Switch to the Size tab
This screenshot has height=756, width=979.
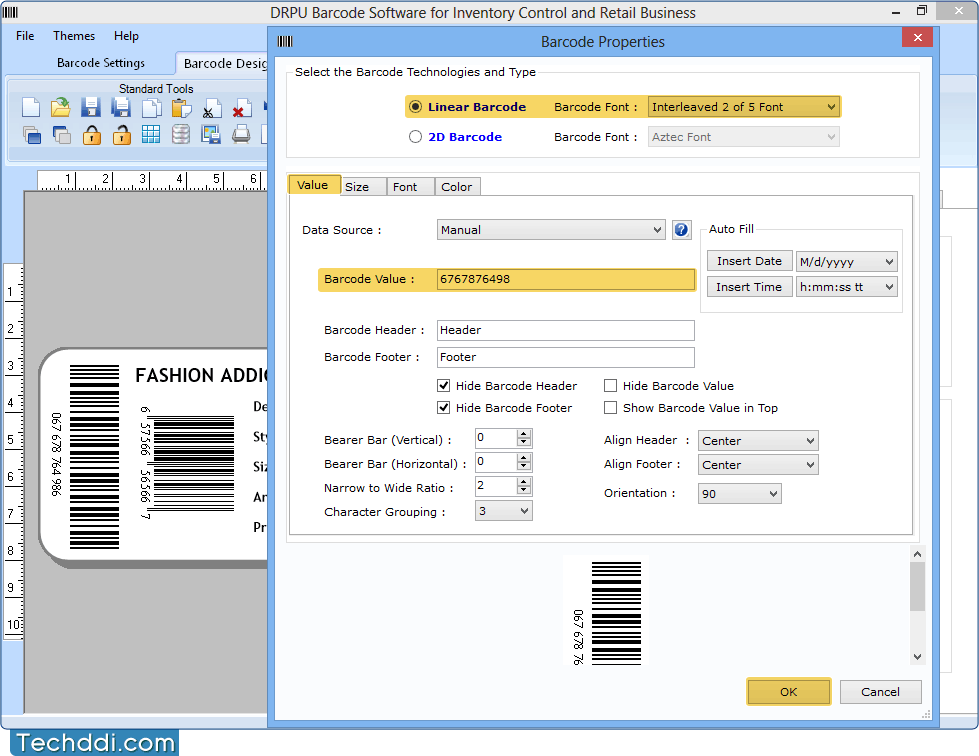[363, 187]
